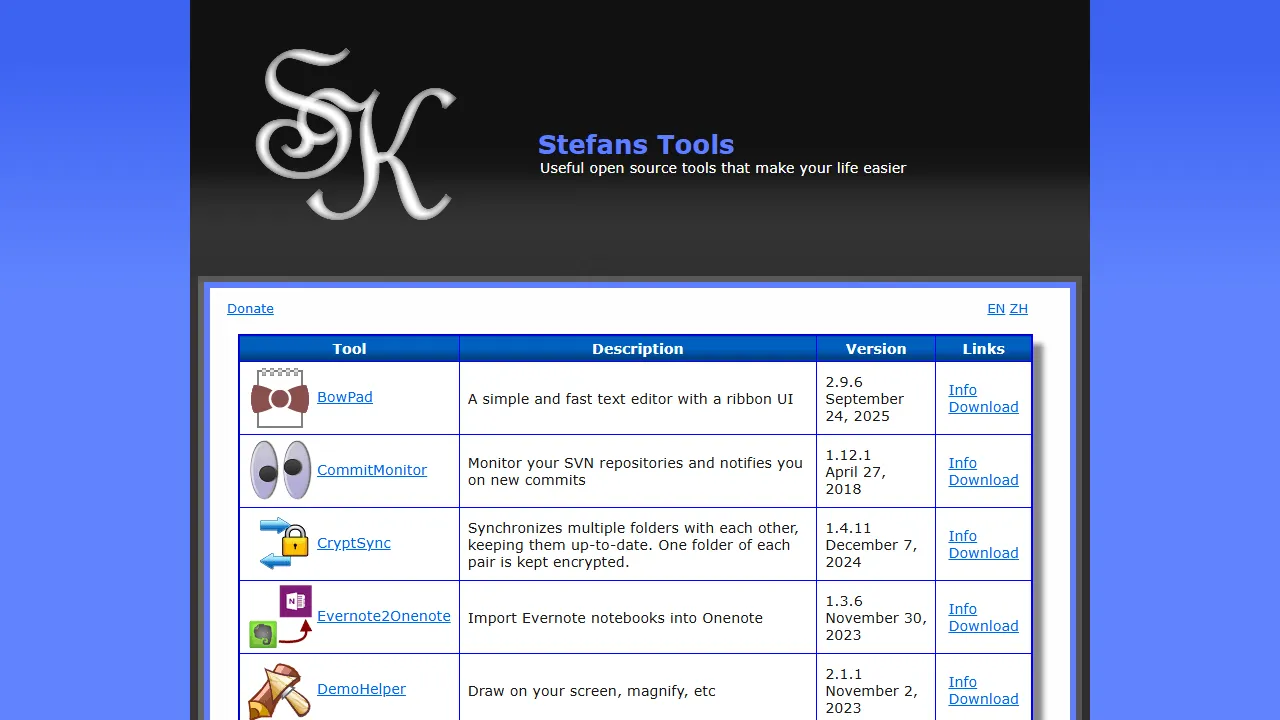Click the DemoHelper pencil icon
The image size is (1280, 720).
pyautogui.click(x=279, y=689)
